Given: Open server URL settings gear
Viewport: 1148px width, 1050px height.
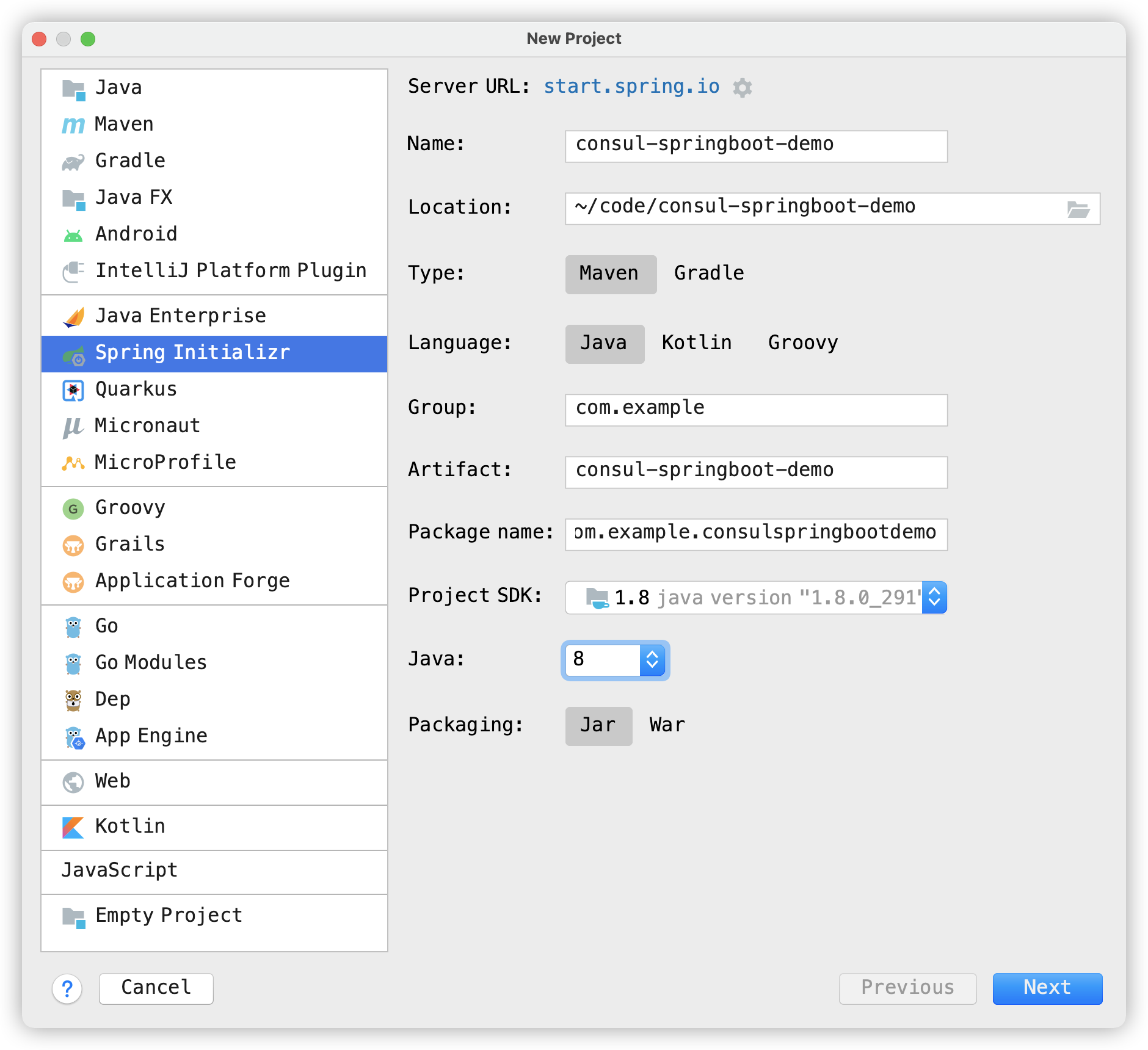Looking at the screenshot, I should pos(742,87).
